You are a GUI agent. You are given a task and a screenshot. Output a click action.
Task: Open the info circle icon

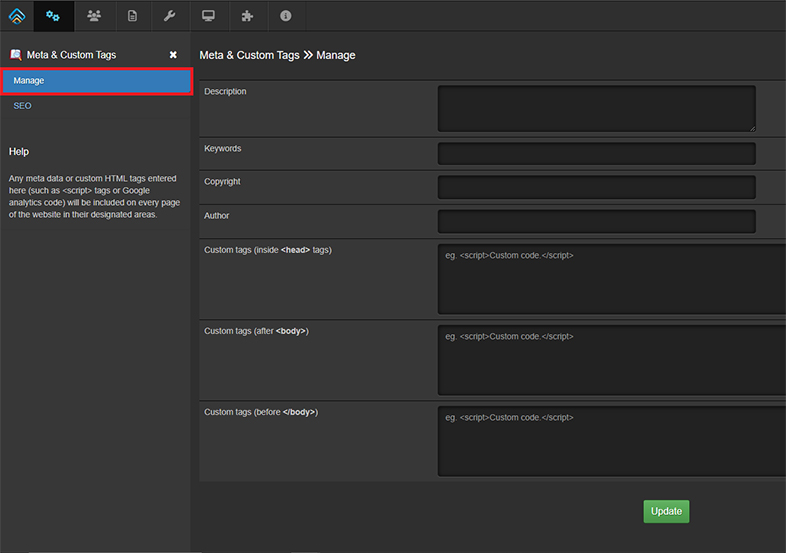286,16
